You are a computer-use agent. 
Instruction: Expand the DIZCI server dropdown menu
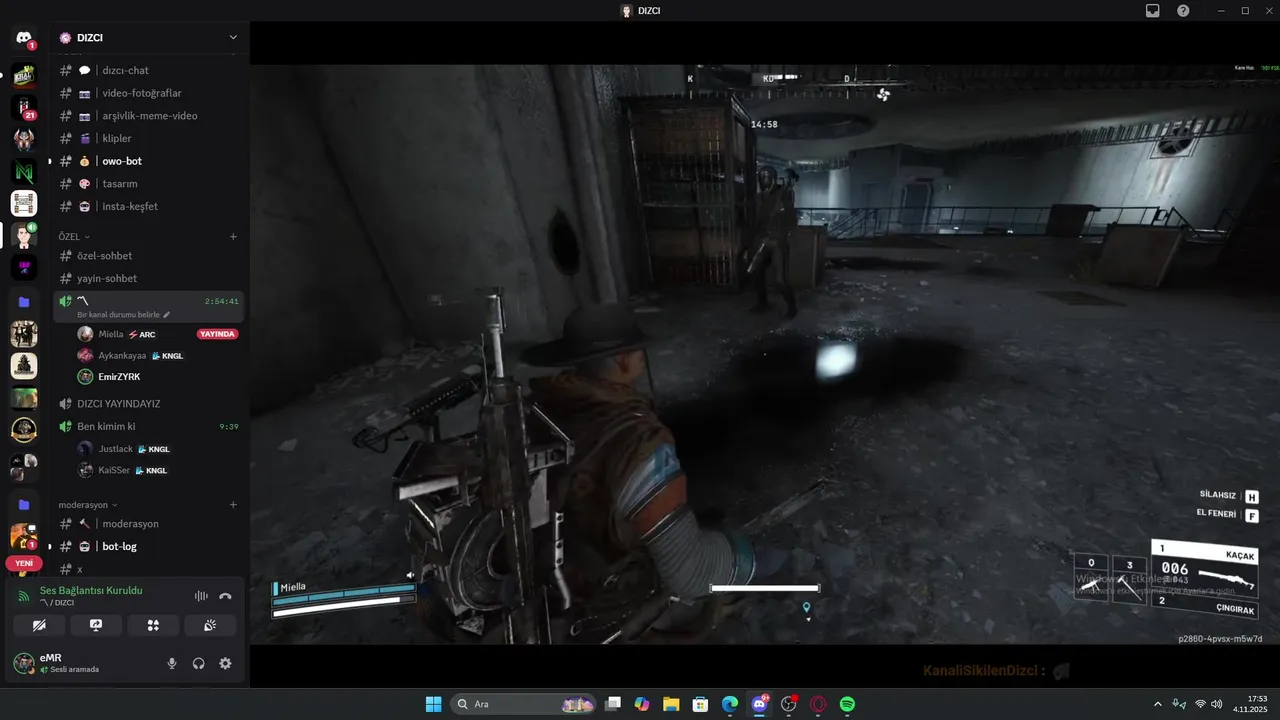tap(233, 38)
